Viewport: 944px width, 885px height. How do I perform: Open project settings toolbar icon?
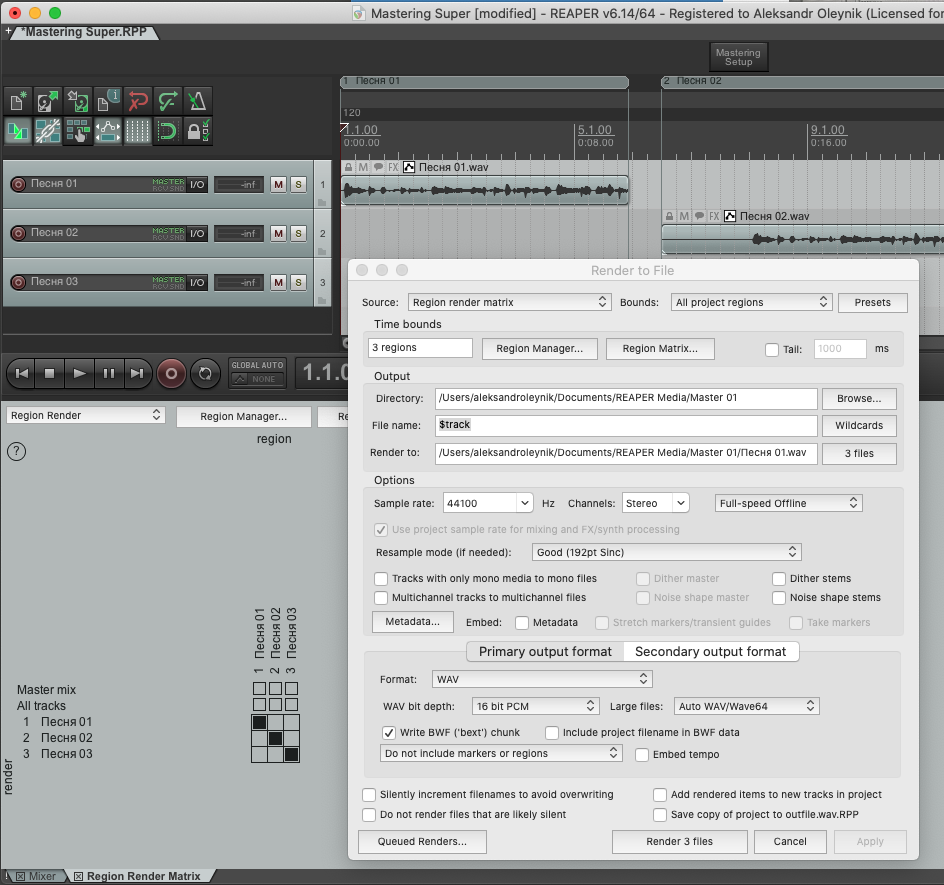click(x=108, y=101)
